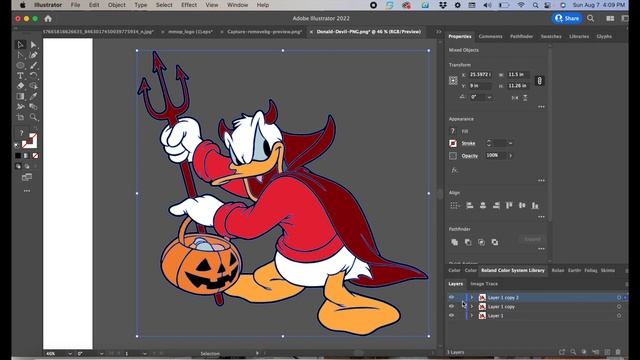Select the Direct Selection tool

pyautogui.click(x=33, y=44)
